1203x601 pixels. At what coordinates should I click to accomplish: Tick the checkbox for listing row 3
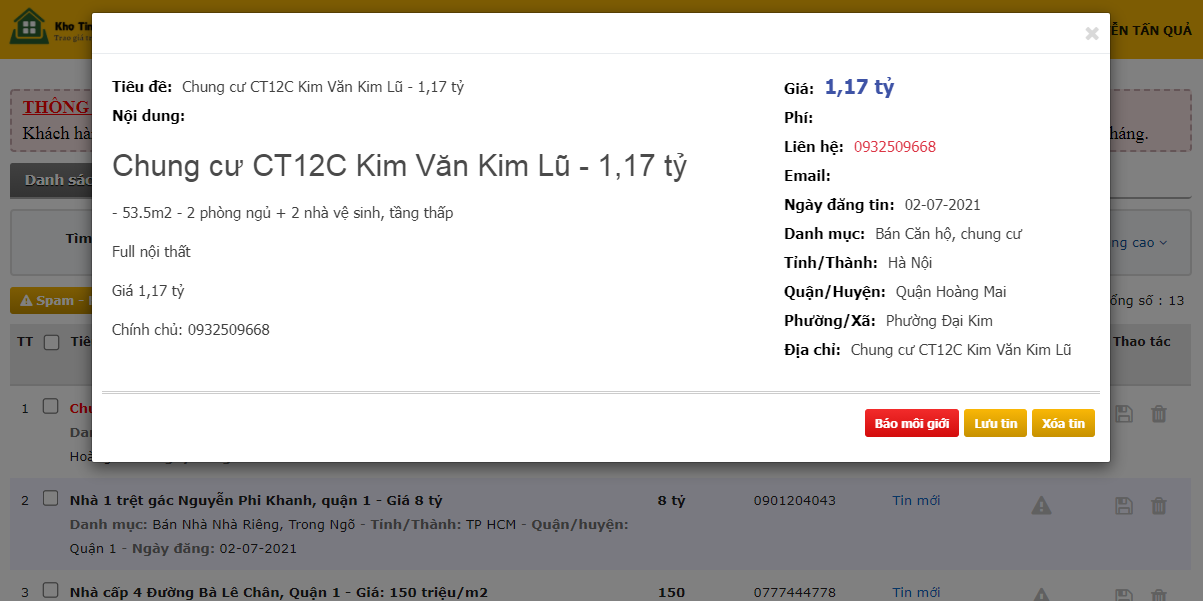[x=51, y=591]
